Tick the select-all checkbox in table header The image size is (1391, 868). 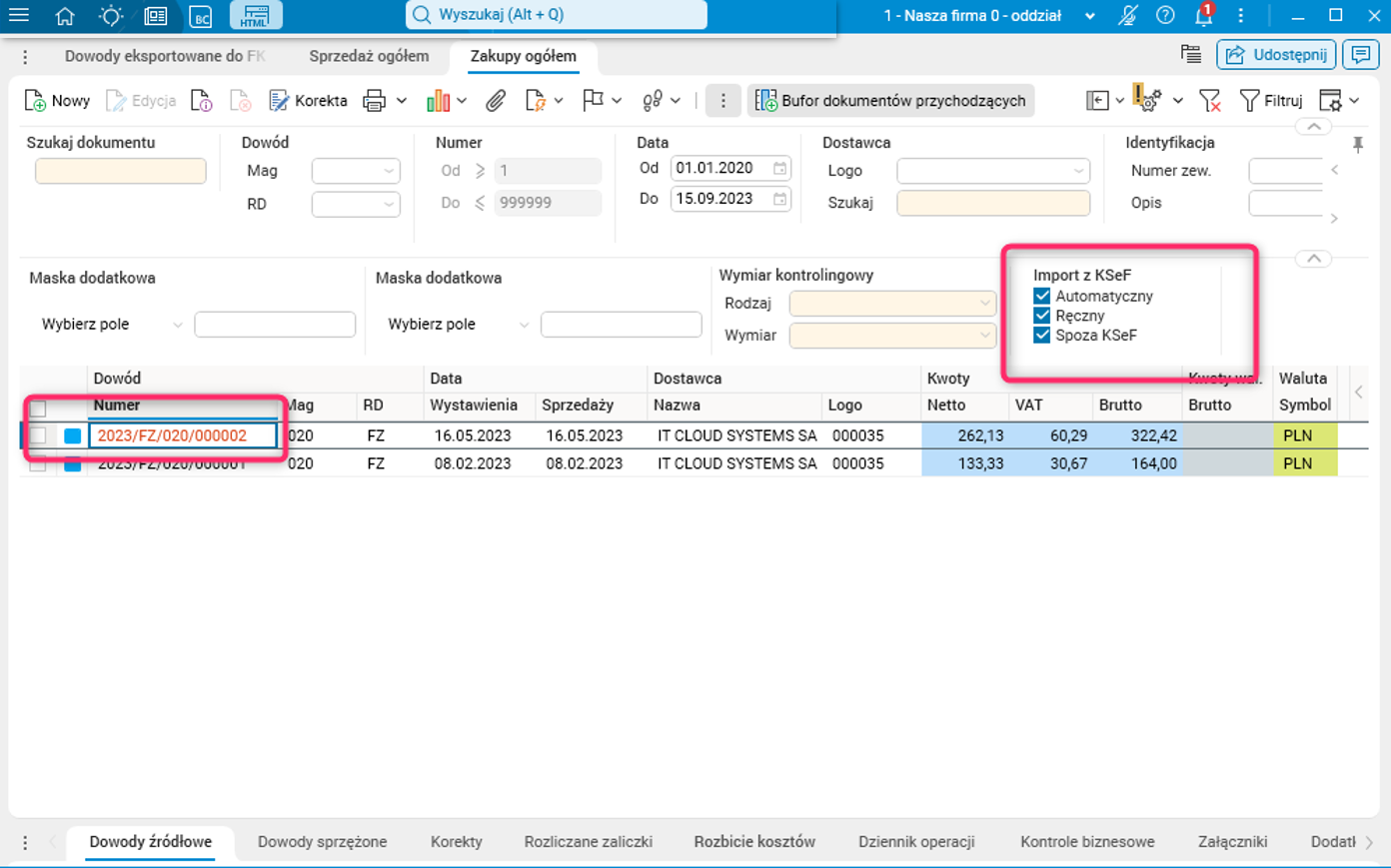click(38, 408)
